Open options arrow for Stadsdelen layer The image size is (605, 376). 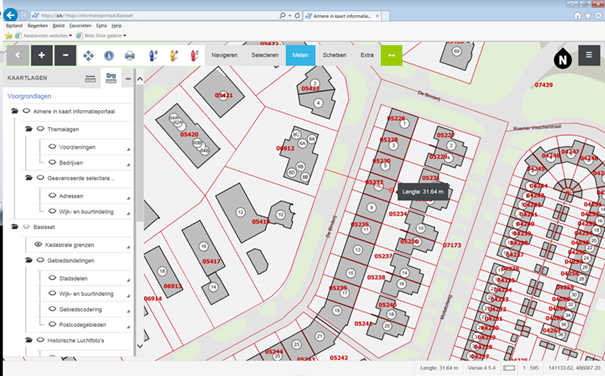click(128, 280)
